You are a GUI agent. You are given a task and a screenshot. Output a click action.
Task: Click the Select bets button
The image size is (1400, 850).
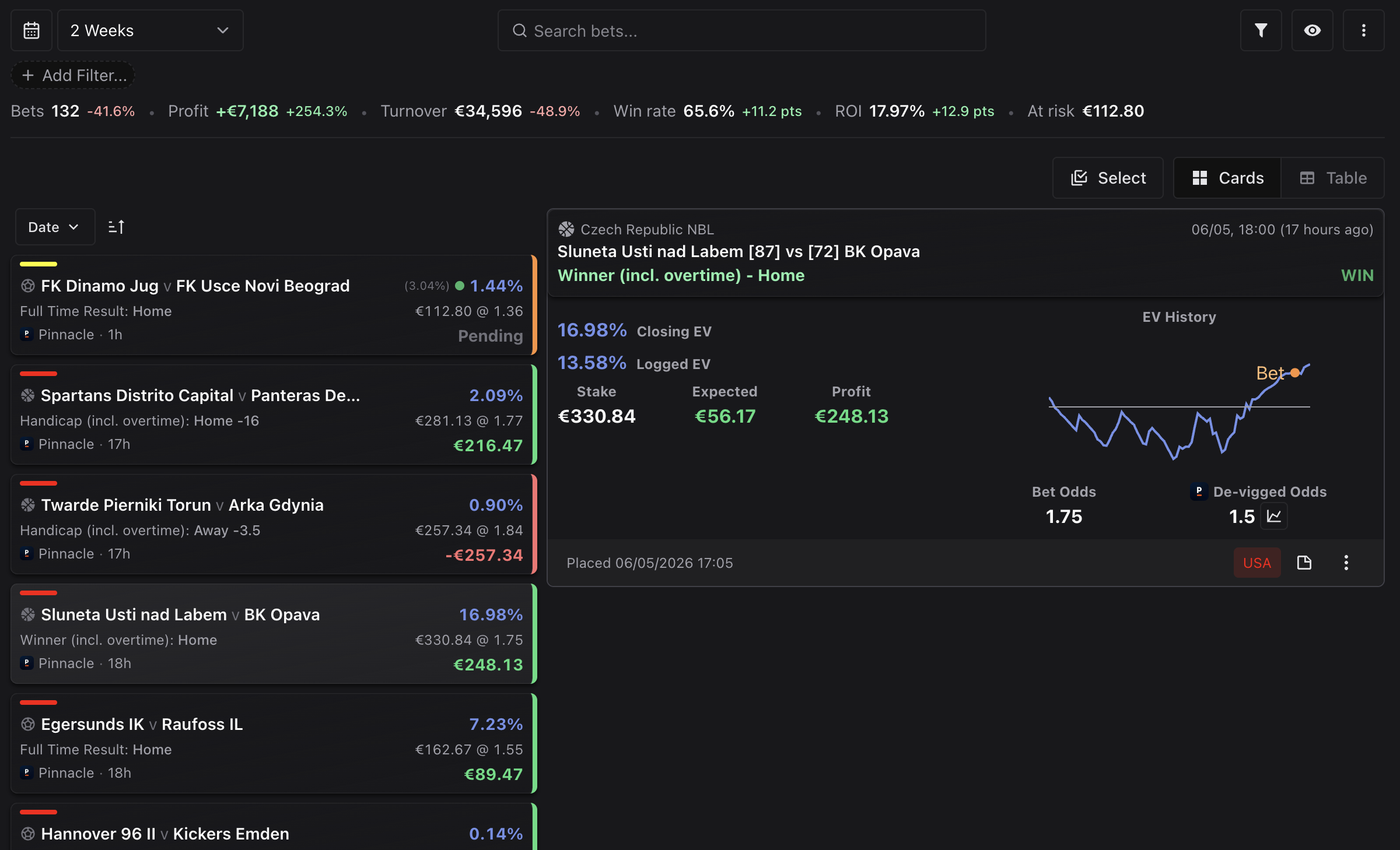tap(1108, 178)
